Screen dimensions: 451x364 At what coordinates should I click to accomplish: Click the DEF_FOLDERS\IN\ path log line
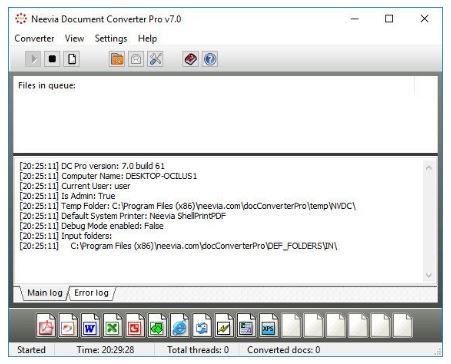tap(178, 246)
